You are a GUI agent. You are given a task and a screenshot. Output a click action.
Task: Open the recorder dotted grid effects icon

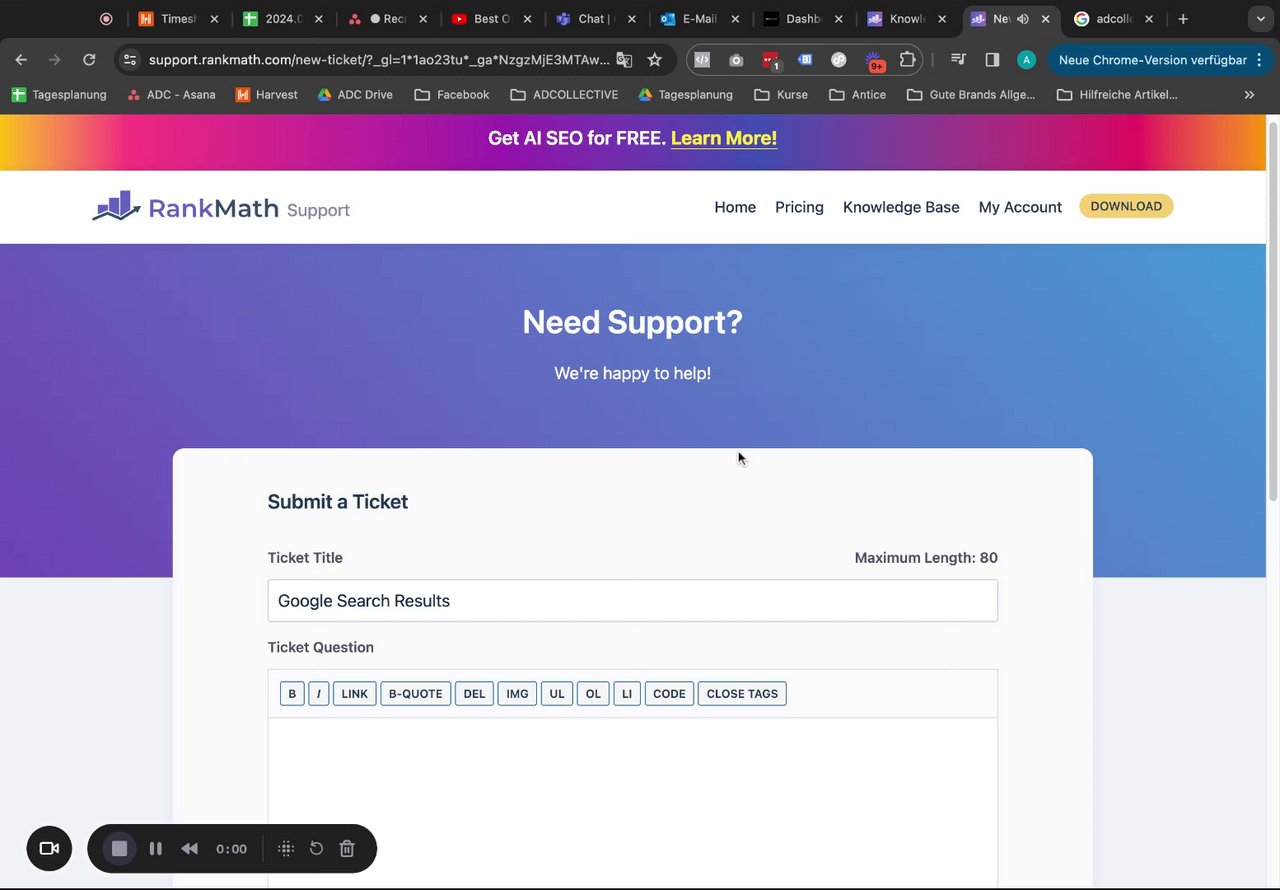[285, 848]
